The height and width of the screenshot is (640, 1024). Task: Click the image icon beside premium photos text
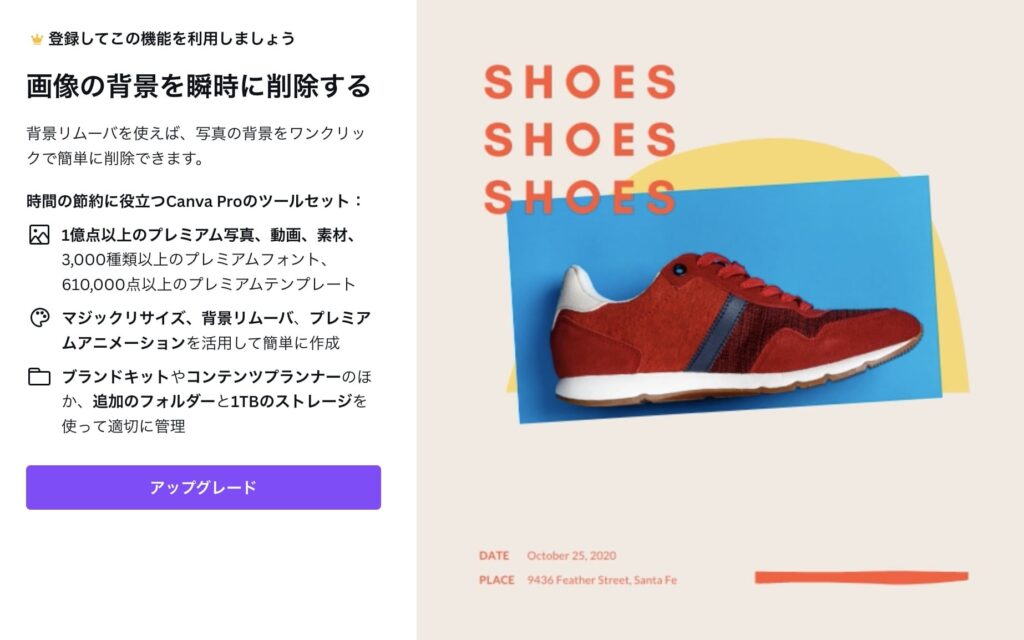coord(39,235)
